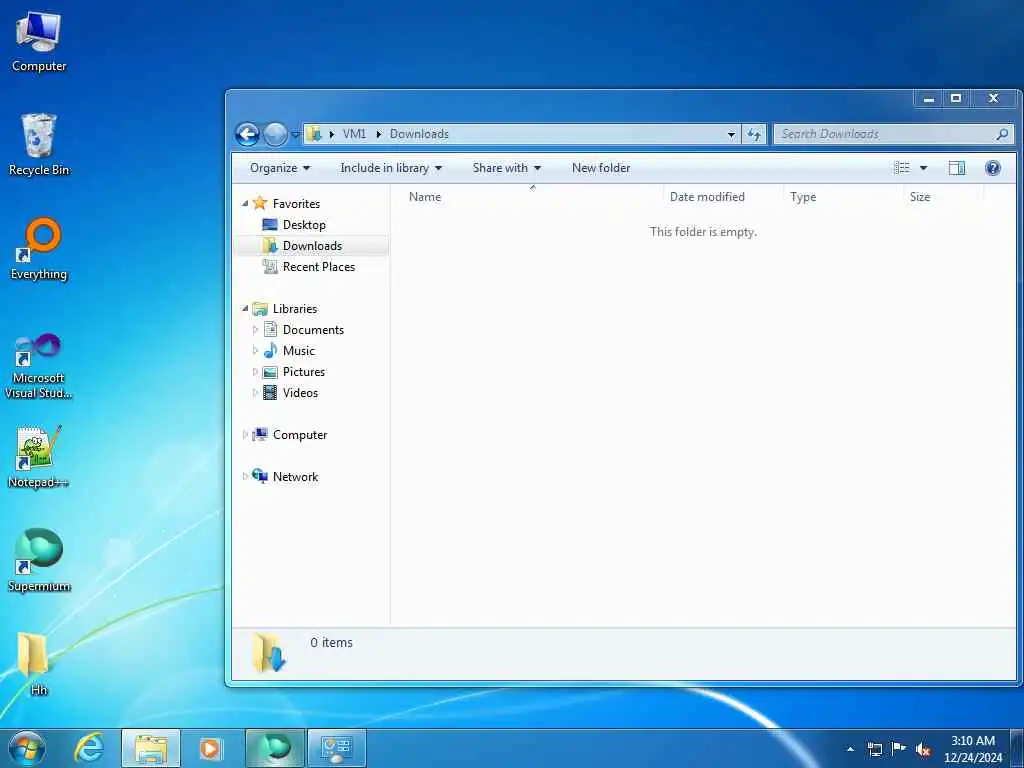Click the Change your view icon
The width and height of the screenshot is (1024, 768).
(x=901, y=168)
